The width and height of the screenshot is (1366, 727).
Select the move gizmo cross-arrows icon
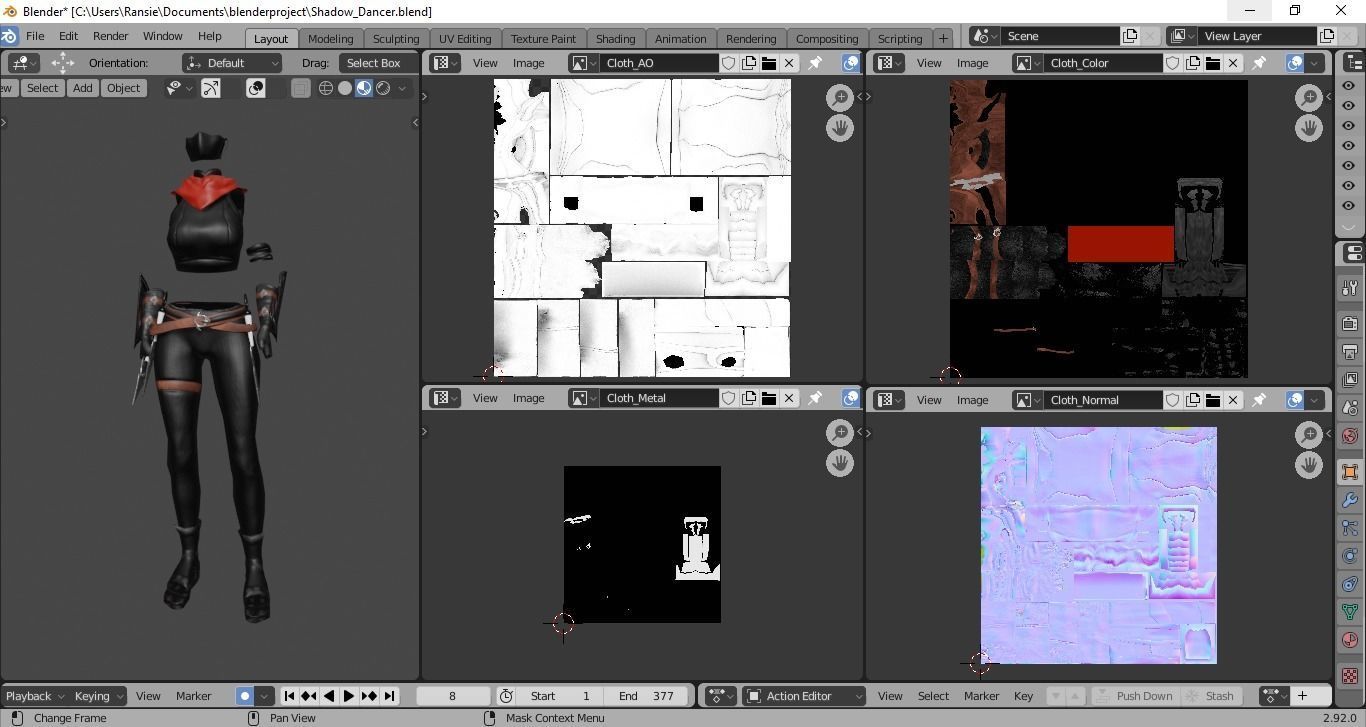point(62,63)
